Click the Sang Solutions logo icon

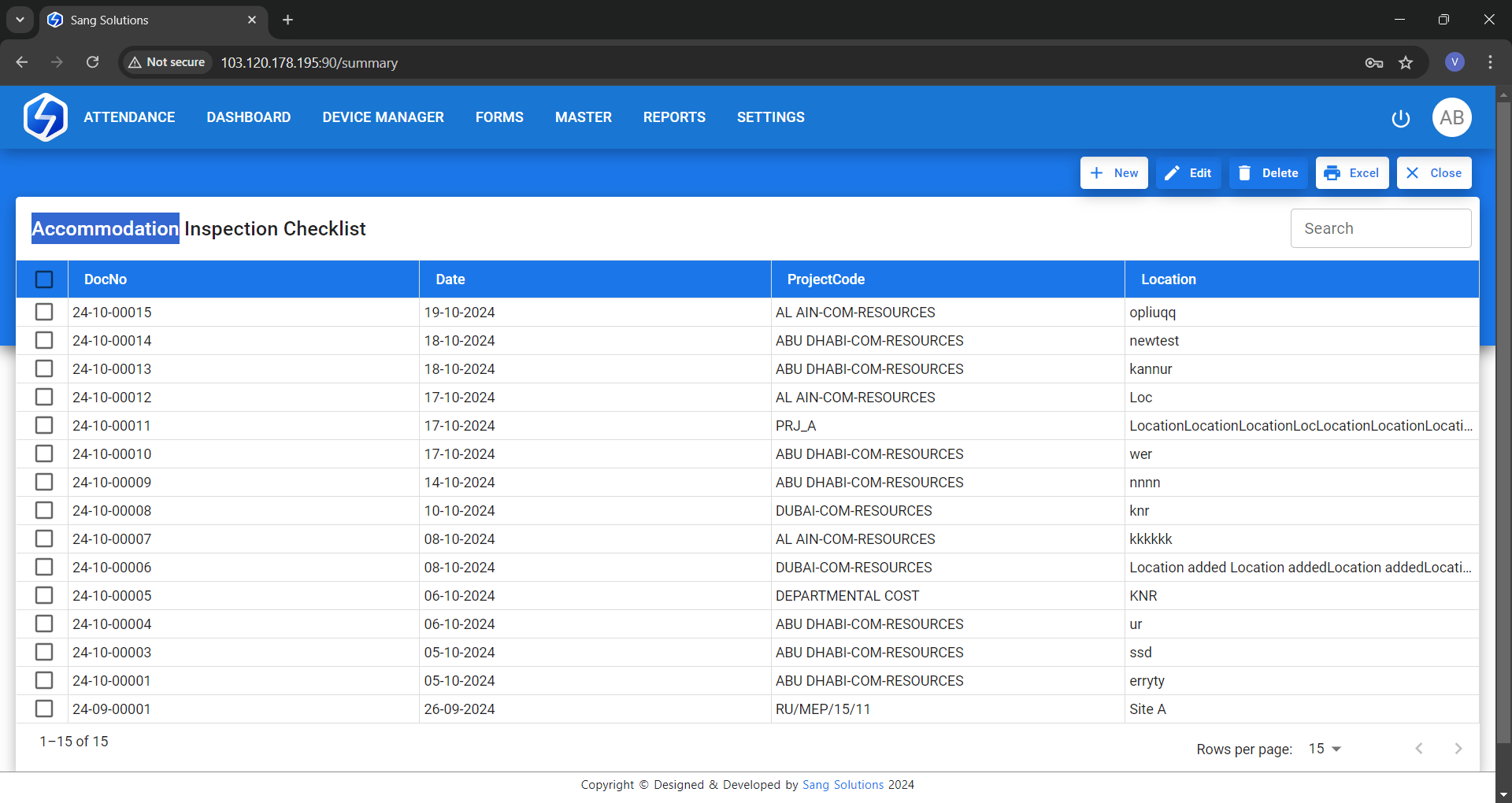46,117
